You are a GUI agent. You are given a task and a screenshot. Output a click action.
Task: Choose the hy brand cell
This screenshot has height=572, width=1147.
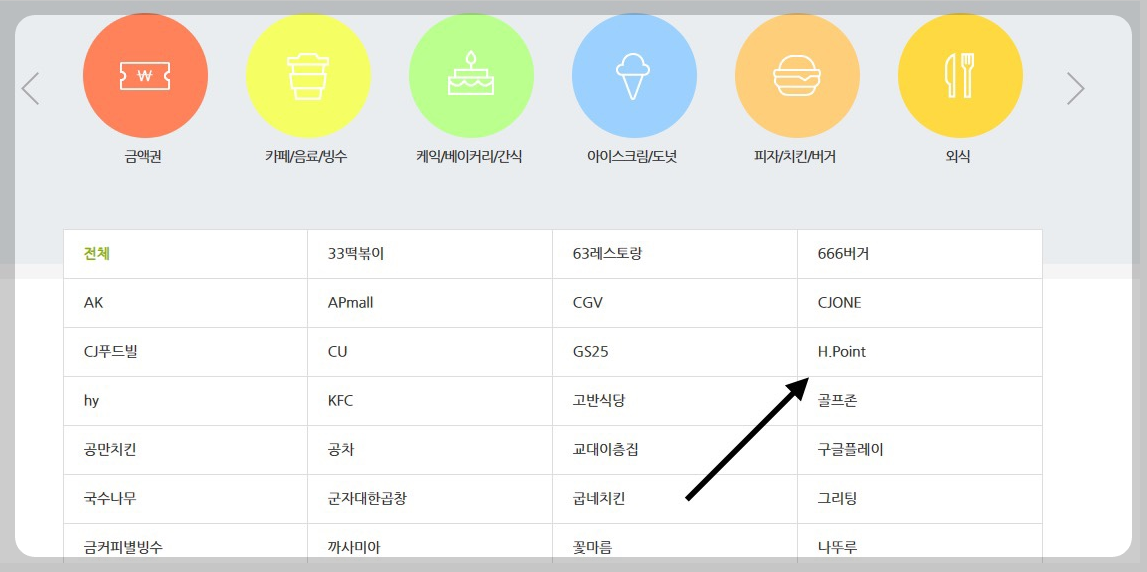pos(186,401)
